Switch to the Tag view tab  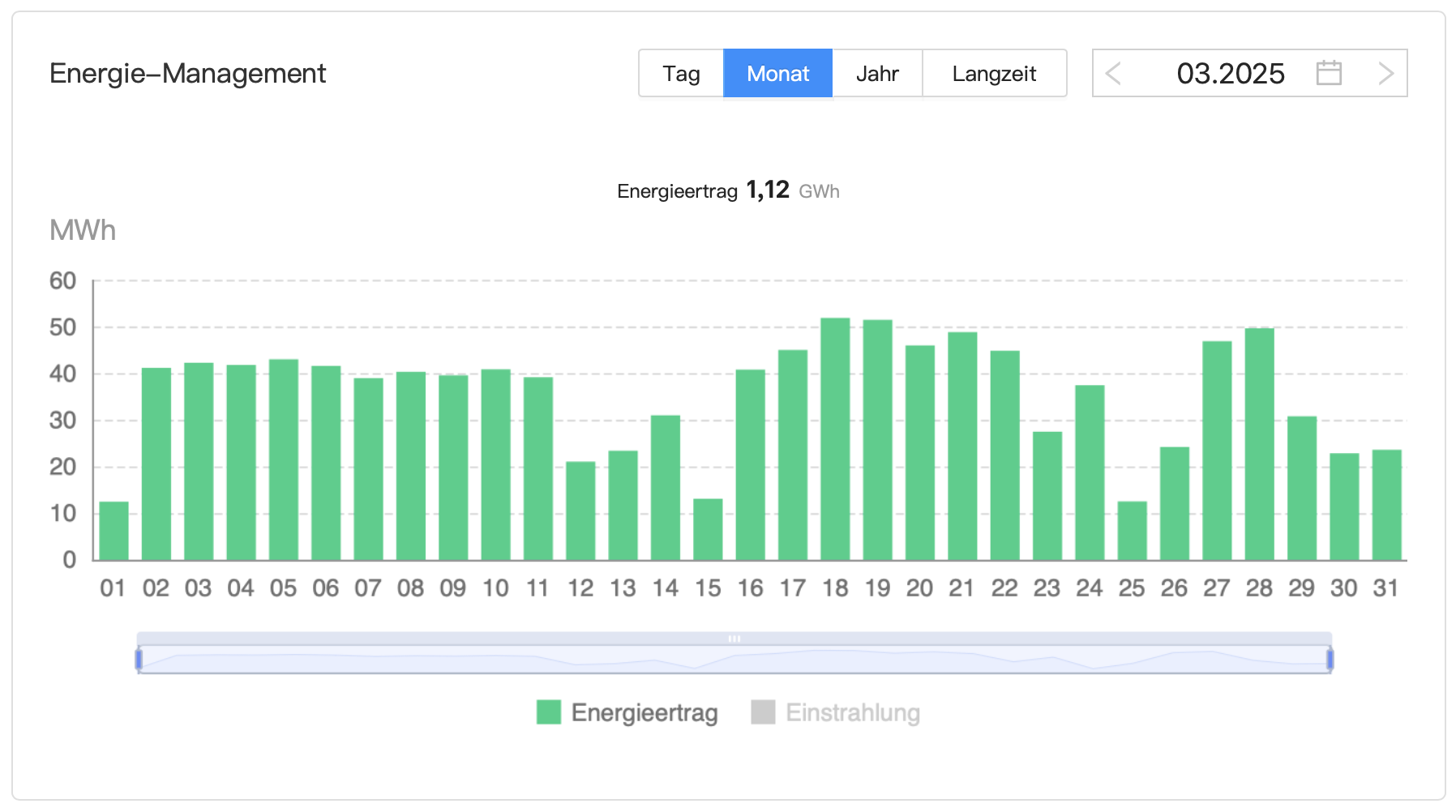click(681, 73)
